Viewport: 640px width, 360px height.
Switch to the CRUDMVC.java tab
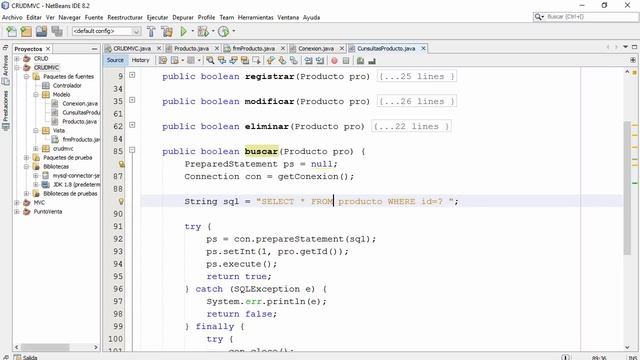click(x=132, y=49)
